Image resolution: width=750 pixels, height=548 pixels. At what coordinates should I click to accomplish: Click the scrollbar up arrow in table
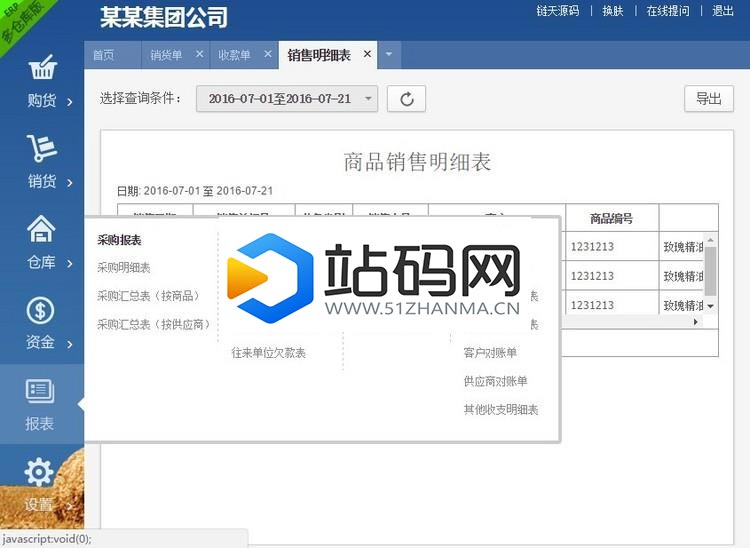[x=710, y=240]
